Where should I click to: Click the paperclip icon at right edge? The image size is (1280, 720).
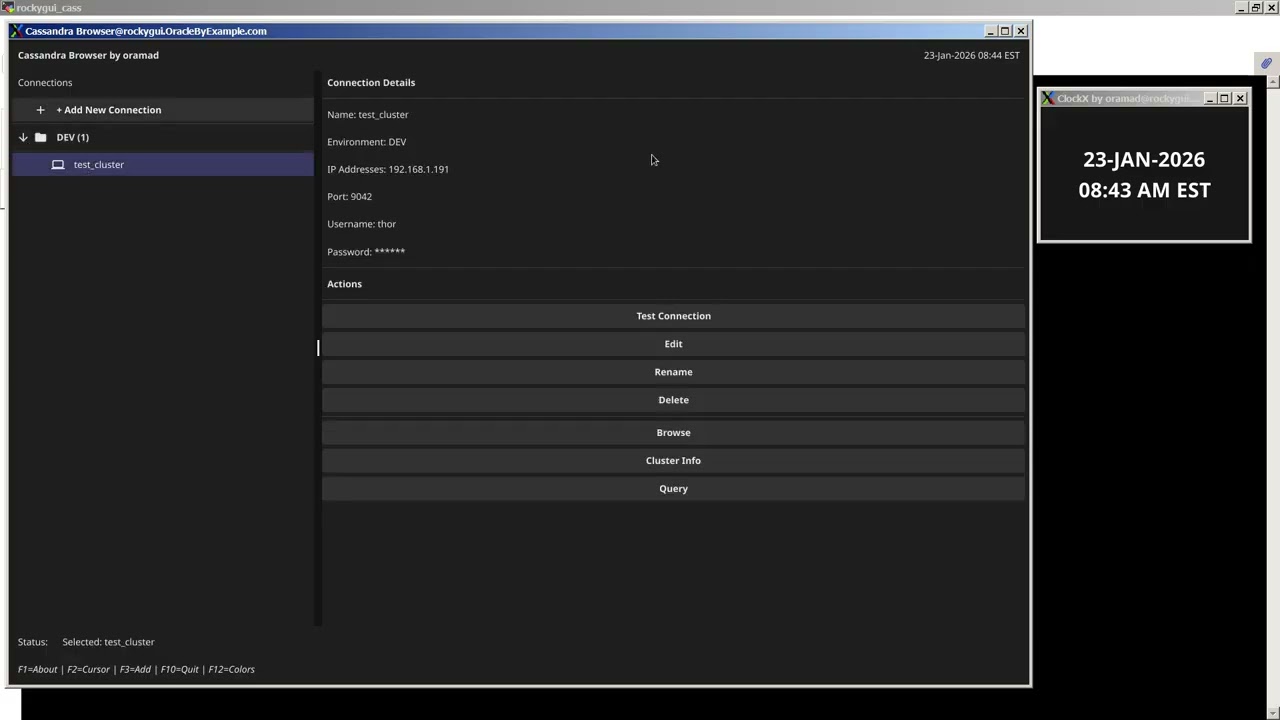point(1266,63)
